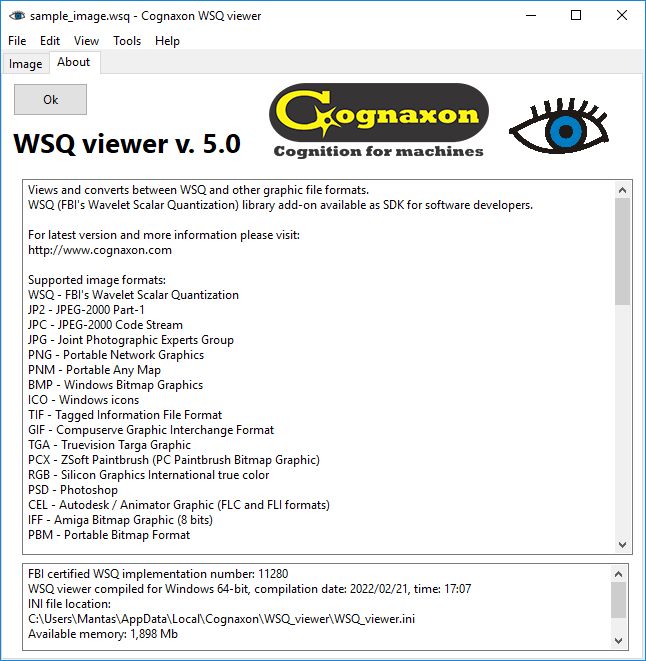This screenshot has height=661, width=646.
Task: Click the compilation date 2022/02/21 line
Action: [250, 589]
